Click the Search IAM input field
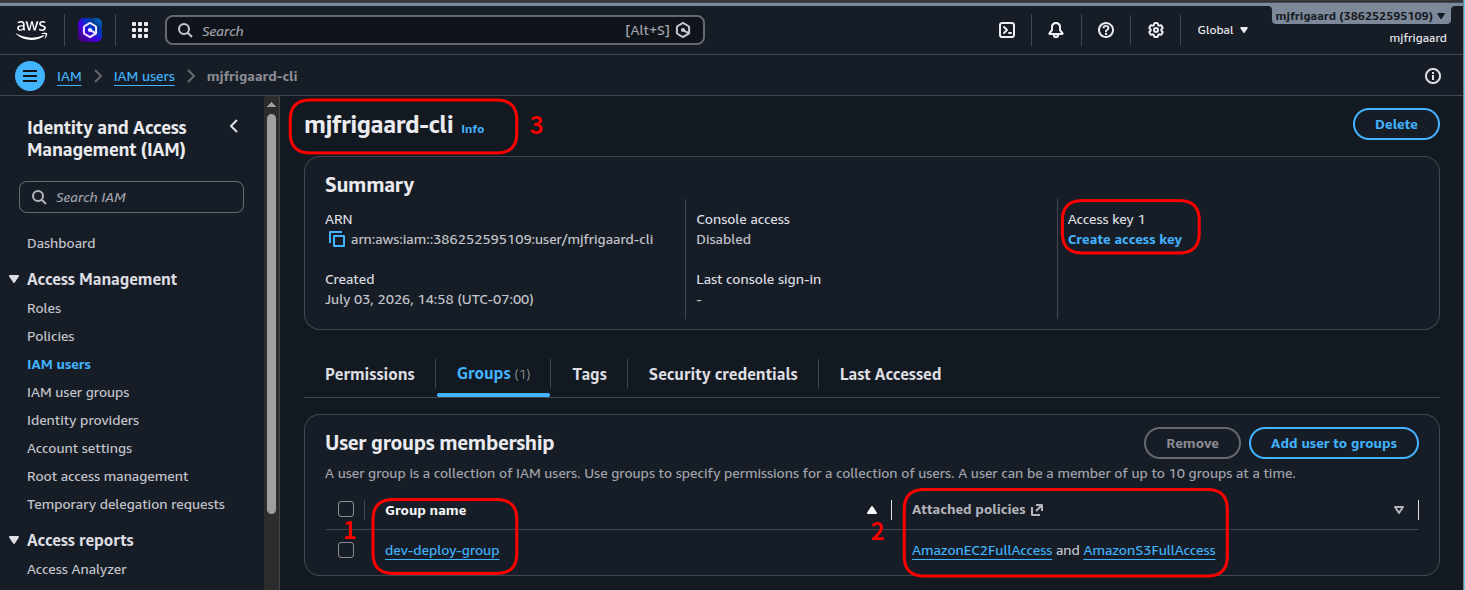Viewport: 1465px width, 590px height. pyautogui.click(x=131, y=197)
